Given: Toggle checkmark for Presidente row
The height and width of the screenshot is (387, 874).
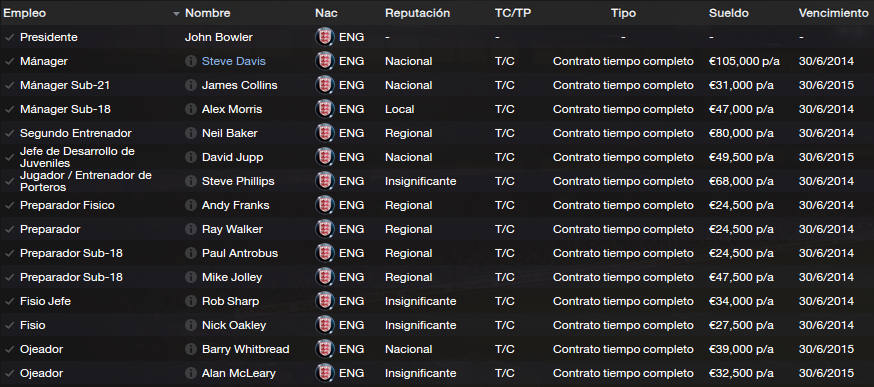Looking at the screenshot, I should (x=9, y=37).
